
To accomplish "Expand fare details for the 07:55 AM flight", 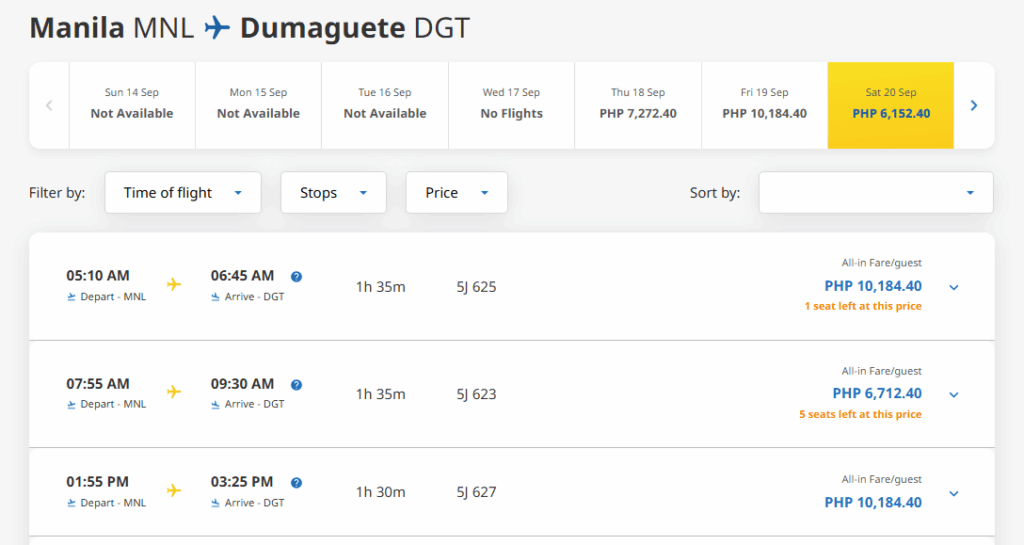I will point(954,395).
